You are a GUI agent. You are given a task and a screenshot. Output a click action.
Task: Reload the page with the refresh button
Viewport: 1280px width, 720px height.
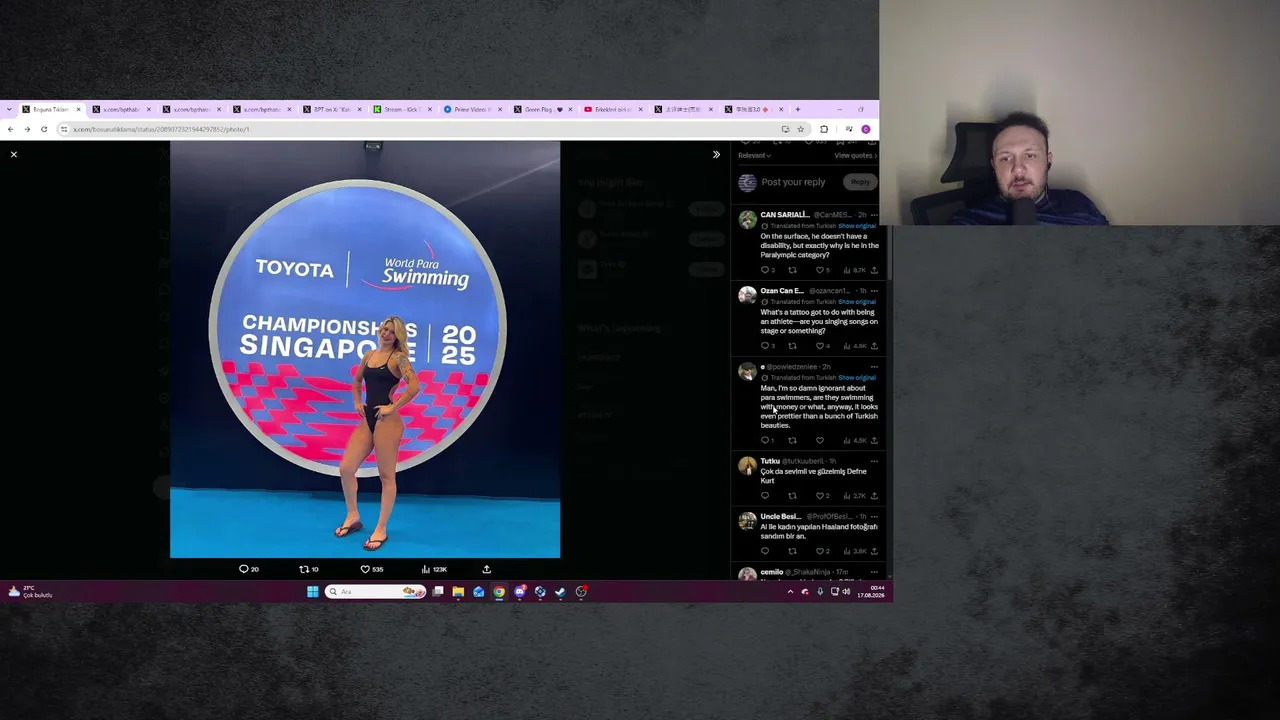click(x=44, y=129)
